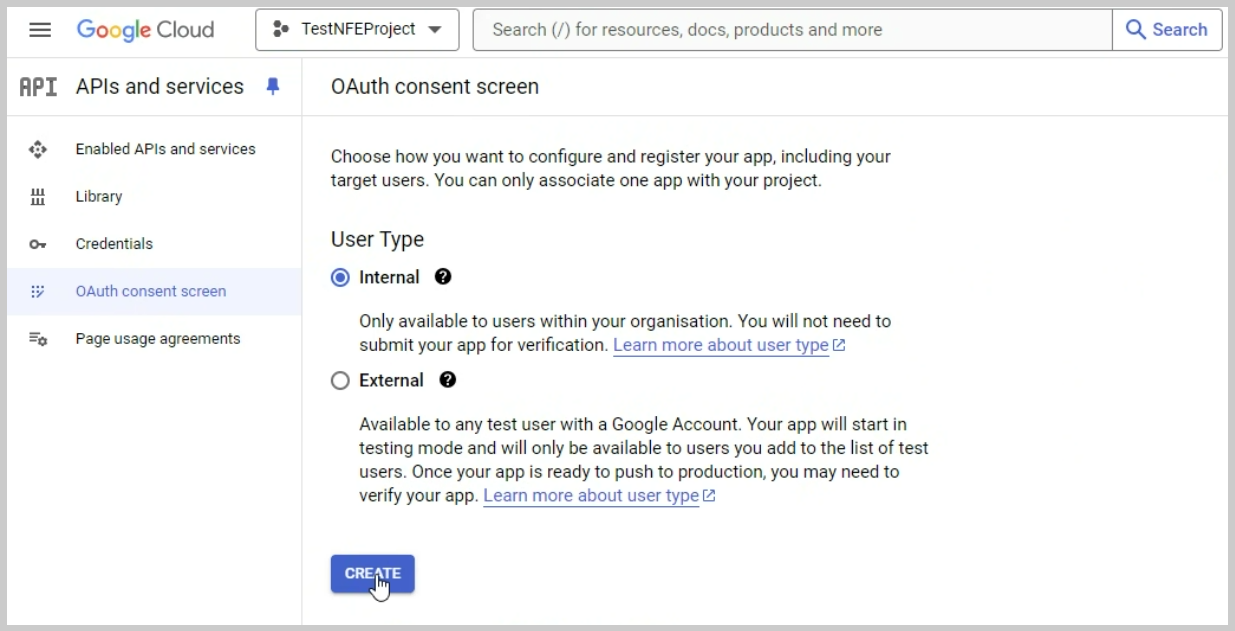Image resolution: width=1235 pixels, height=631 pixels.
Task: Show help for the Internal user type
Action: tap(443, 277)
